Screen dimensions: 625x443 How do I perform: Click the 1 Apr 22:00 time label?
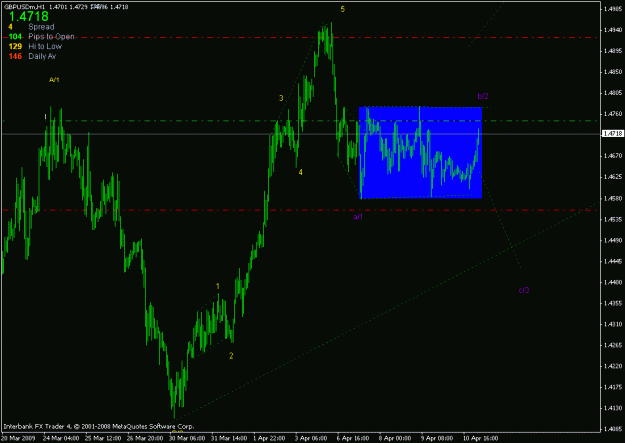(x=269, y=438)
